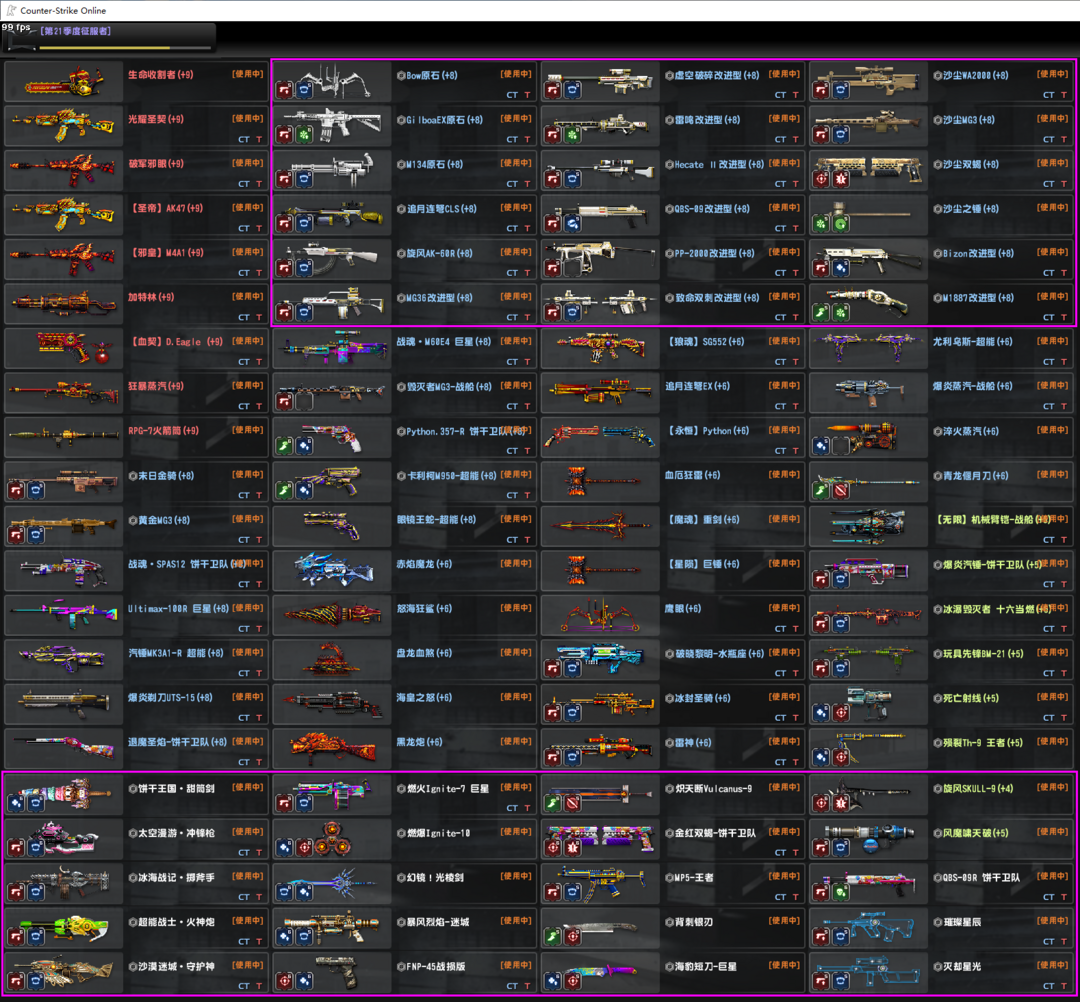The image size is (1080, 1002).
Task: Click the weapon name 沙漠迷城·守护神
Action: click(176, 966)
